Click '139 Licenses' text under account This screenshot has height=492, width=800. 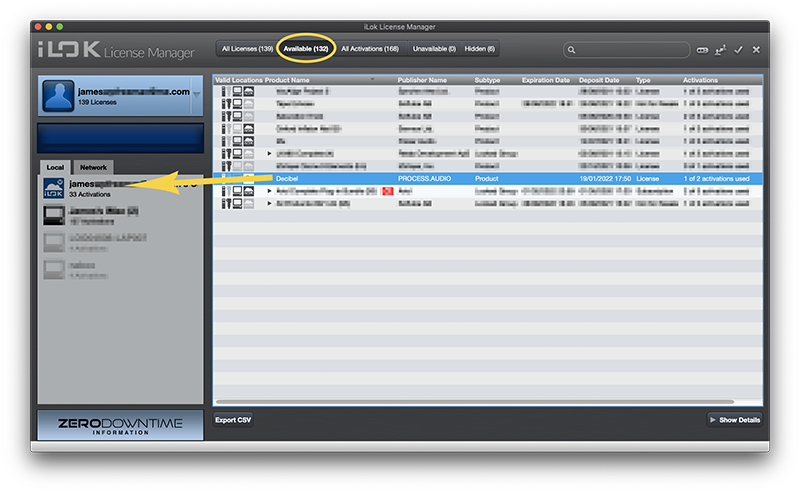97,102
